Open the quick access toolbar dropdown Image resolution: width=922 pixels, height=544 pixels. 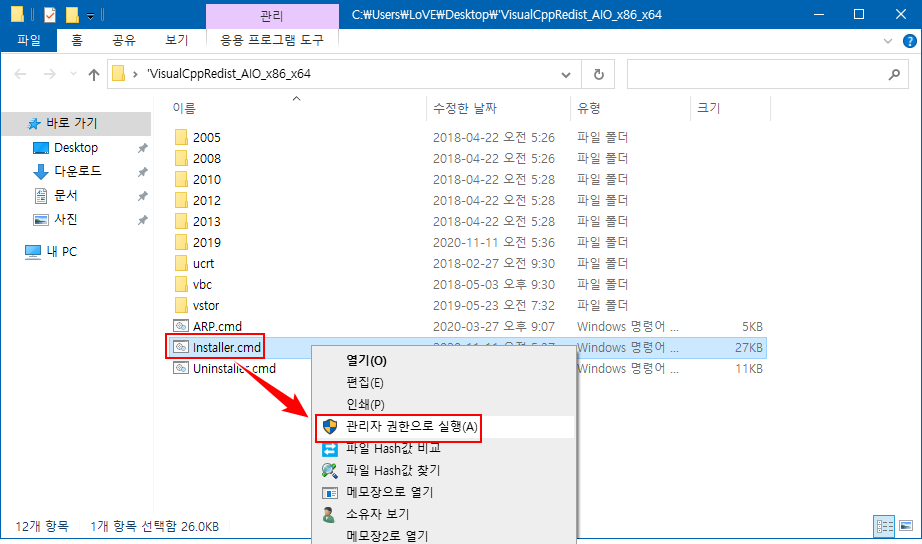point(91,16)
